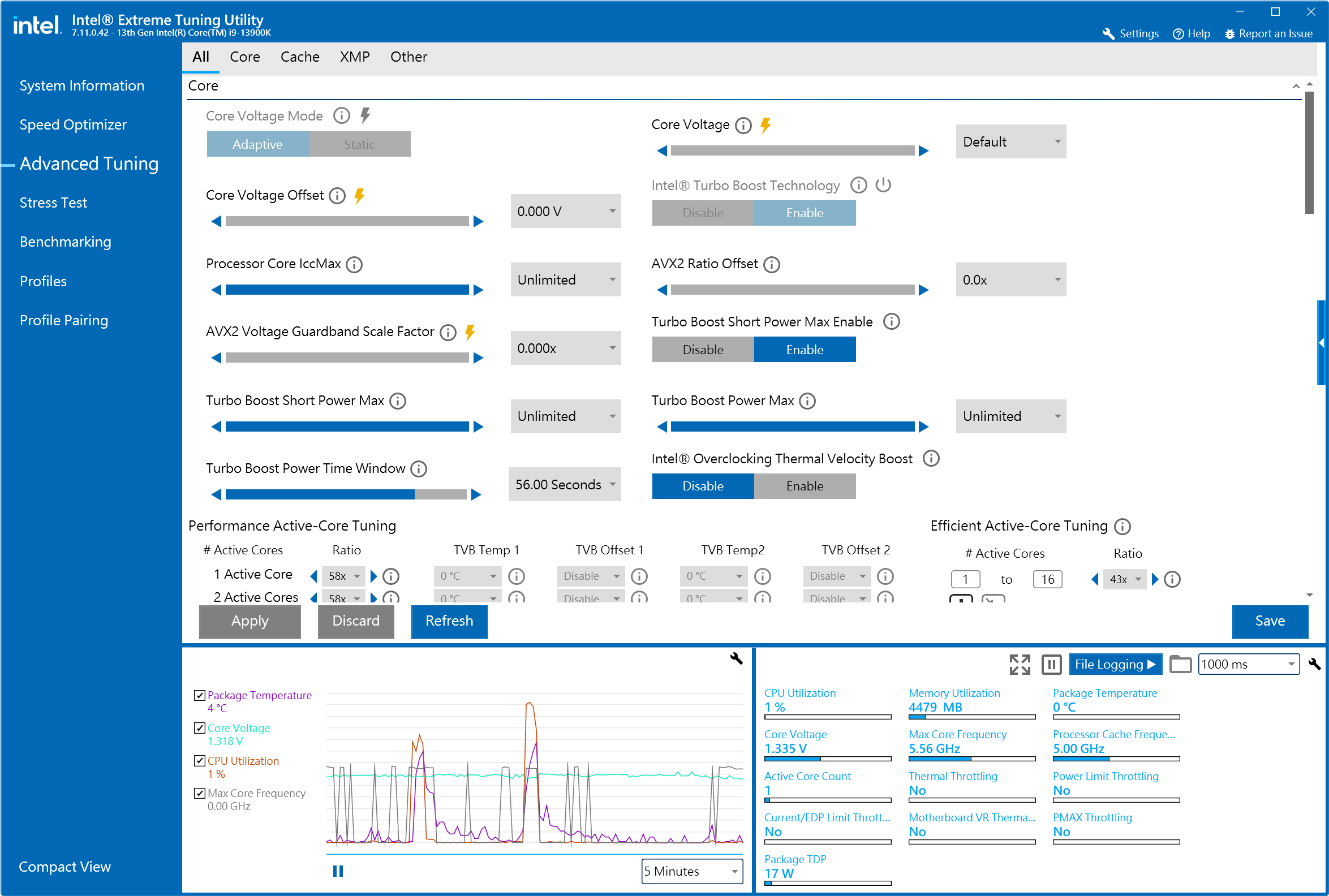
Task: Select Adaptive core voltage mode
Action: 257,144
